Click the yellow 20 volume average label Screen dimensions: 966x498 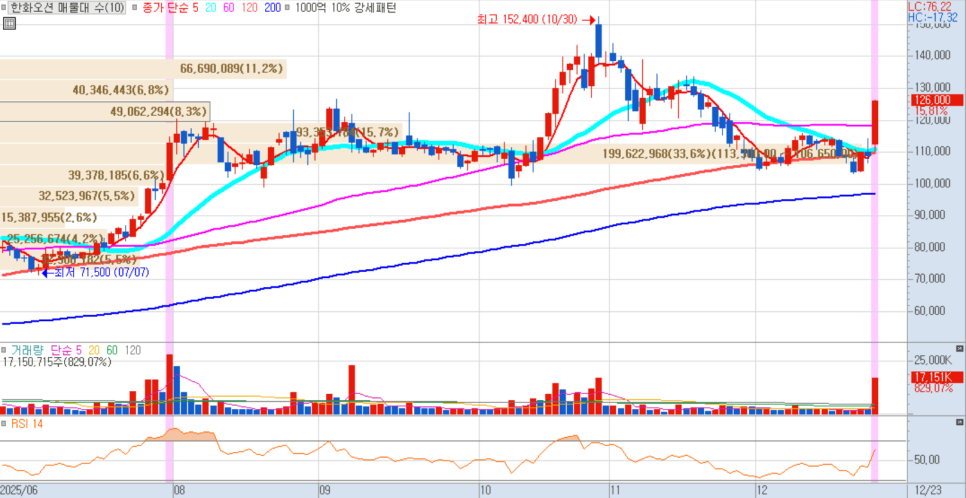[x=94, y=349]
